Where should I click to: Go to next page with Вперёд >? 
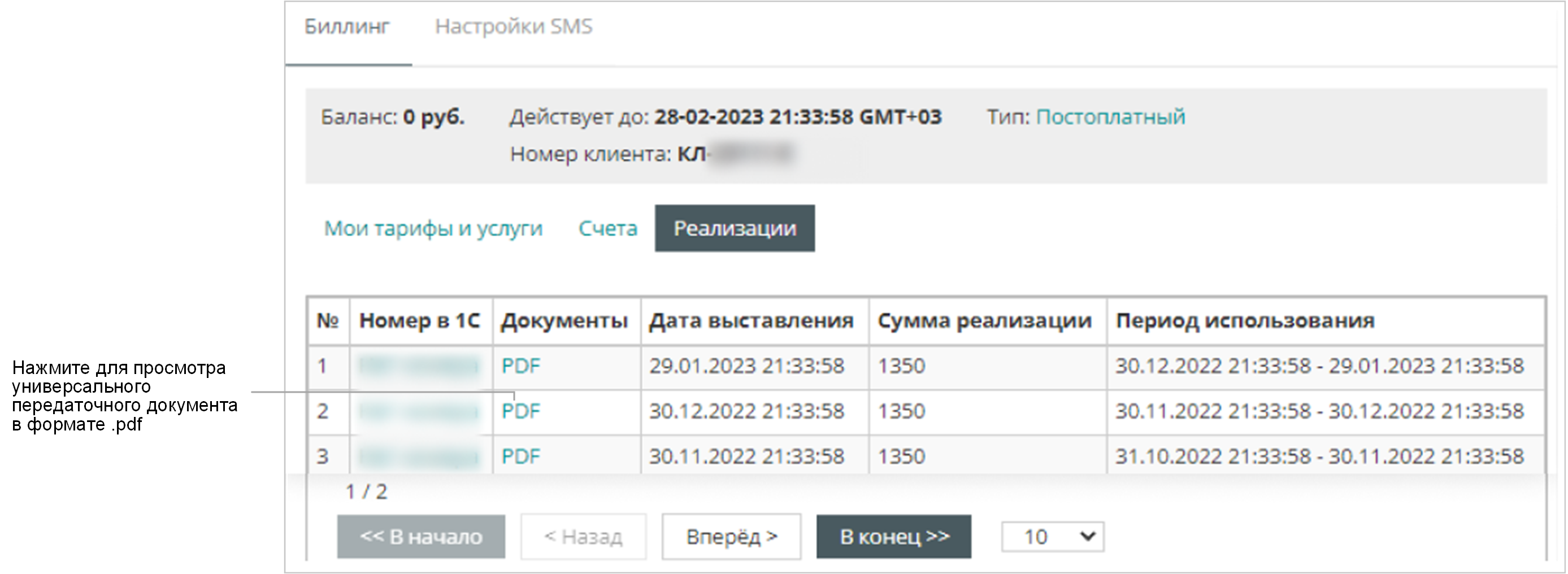click(x=731, y=537)
